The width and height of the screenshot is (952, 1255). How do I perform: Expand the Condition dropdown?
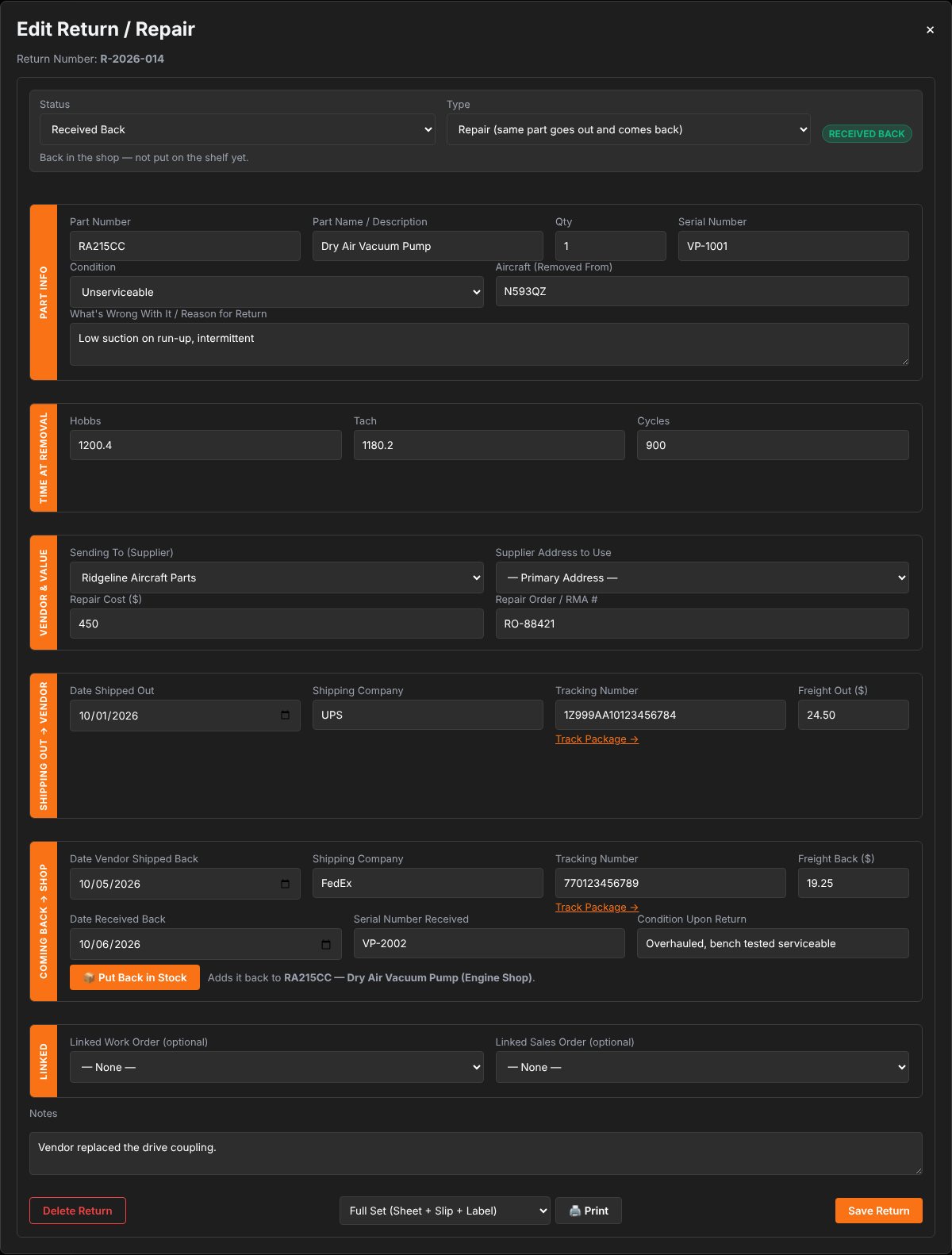tap(277, 292)
